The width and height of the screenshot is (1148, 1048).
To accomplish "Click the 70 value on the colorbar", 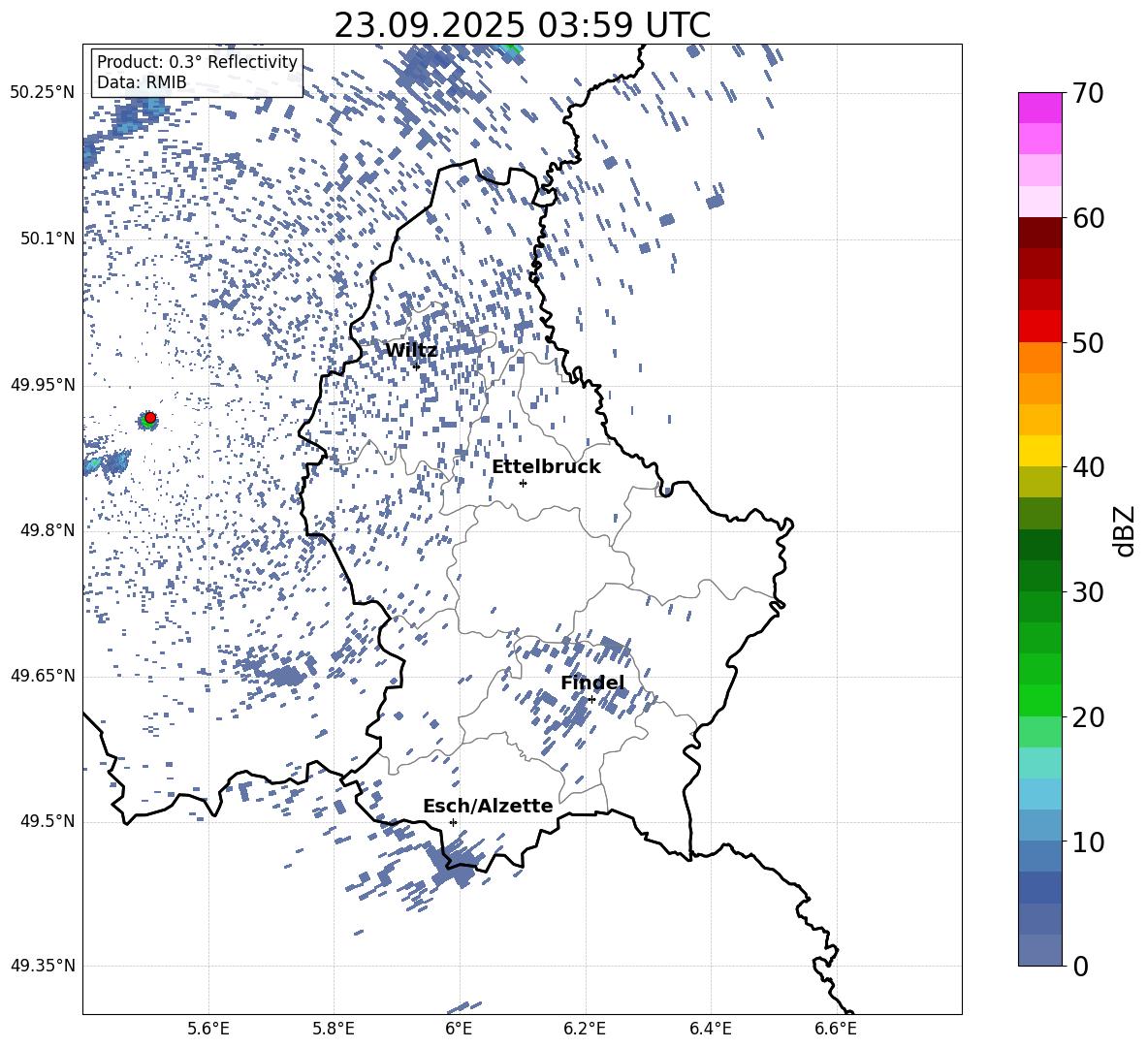I will tap(1089, 93).
